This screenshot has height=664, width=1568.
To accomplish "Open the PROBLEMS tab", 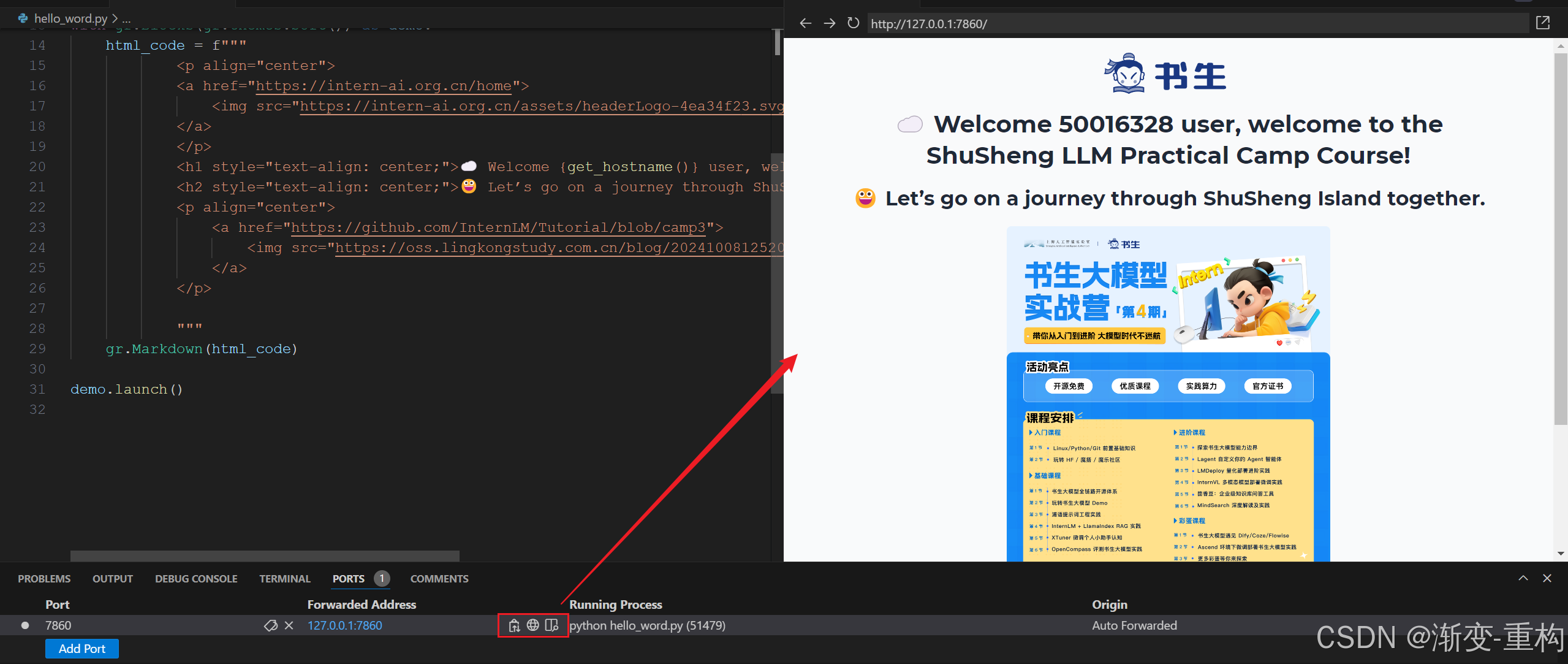I will (44, 579).
